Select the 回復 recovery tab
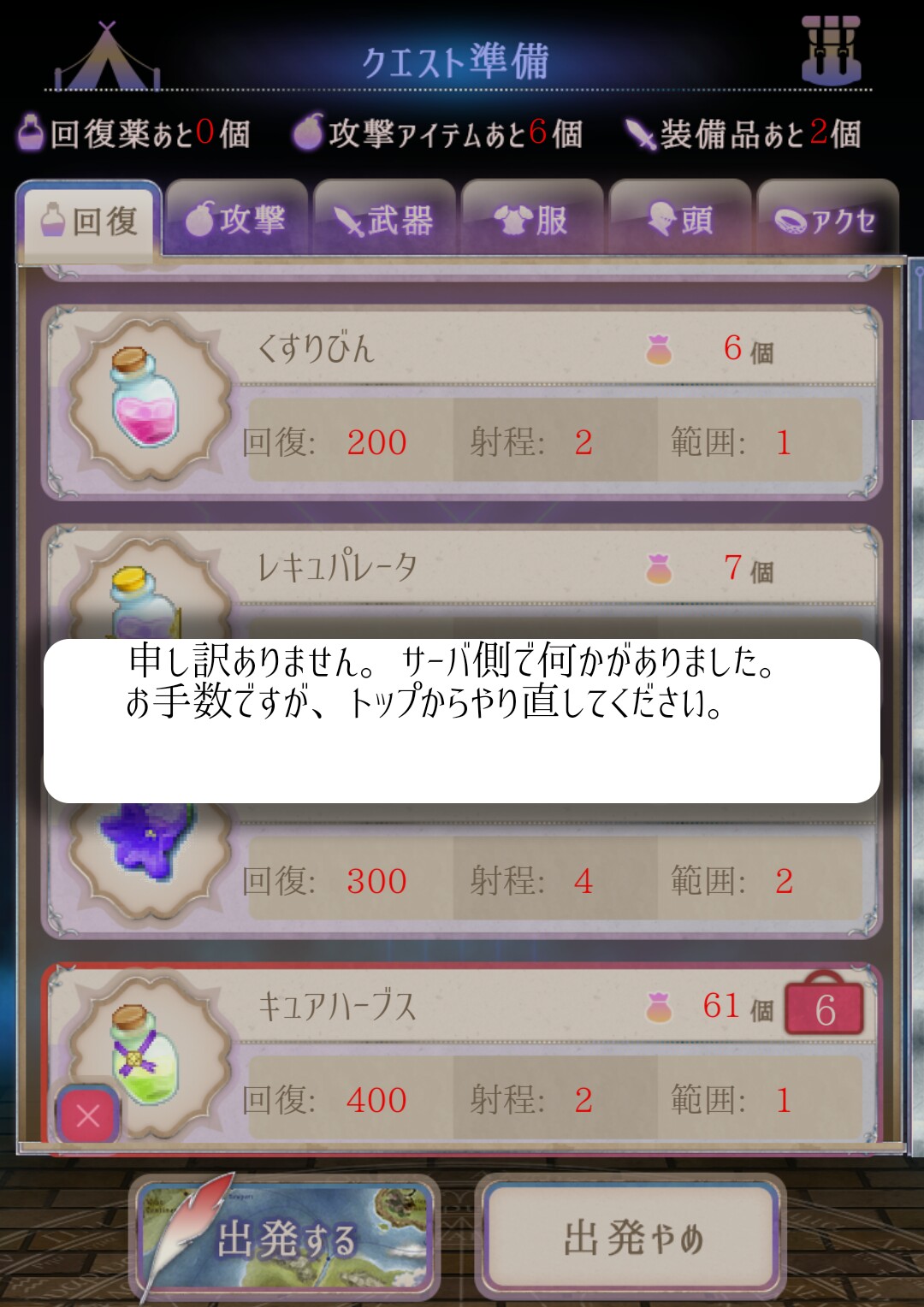924x1307 pixels. coord(89,221)
